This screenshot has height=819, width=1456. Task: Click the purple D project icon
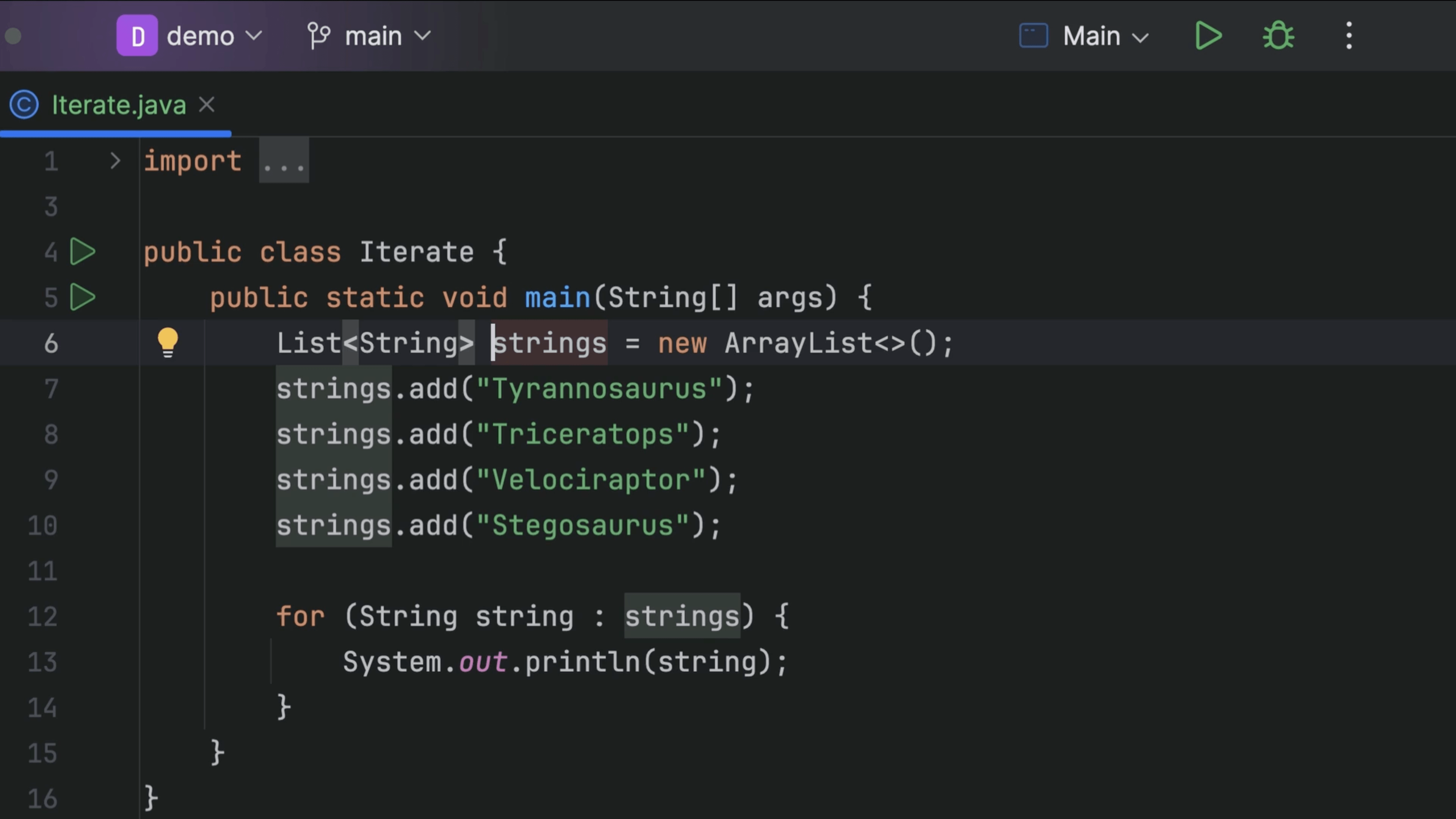pos(137,36)
